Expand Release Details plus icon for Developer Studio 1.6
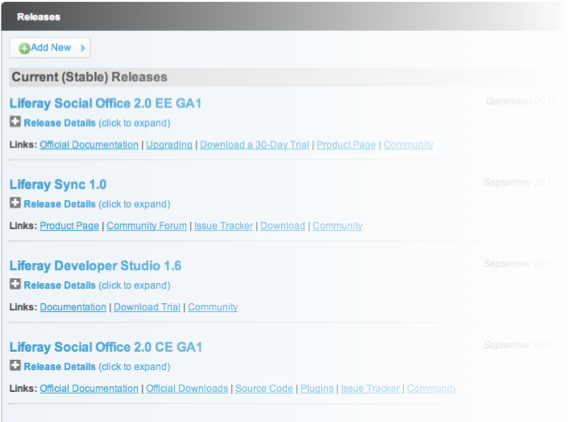The height and width of the screenshot is (422, 568). point(15,284)
